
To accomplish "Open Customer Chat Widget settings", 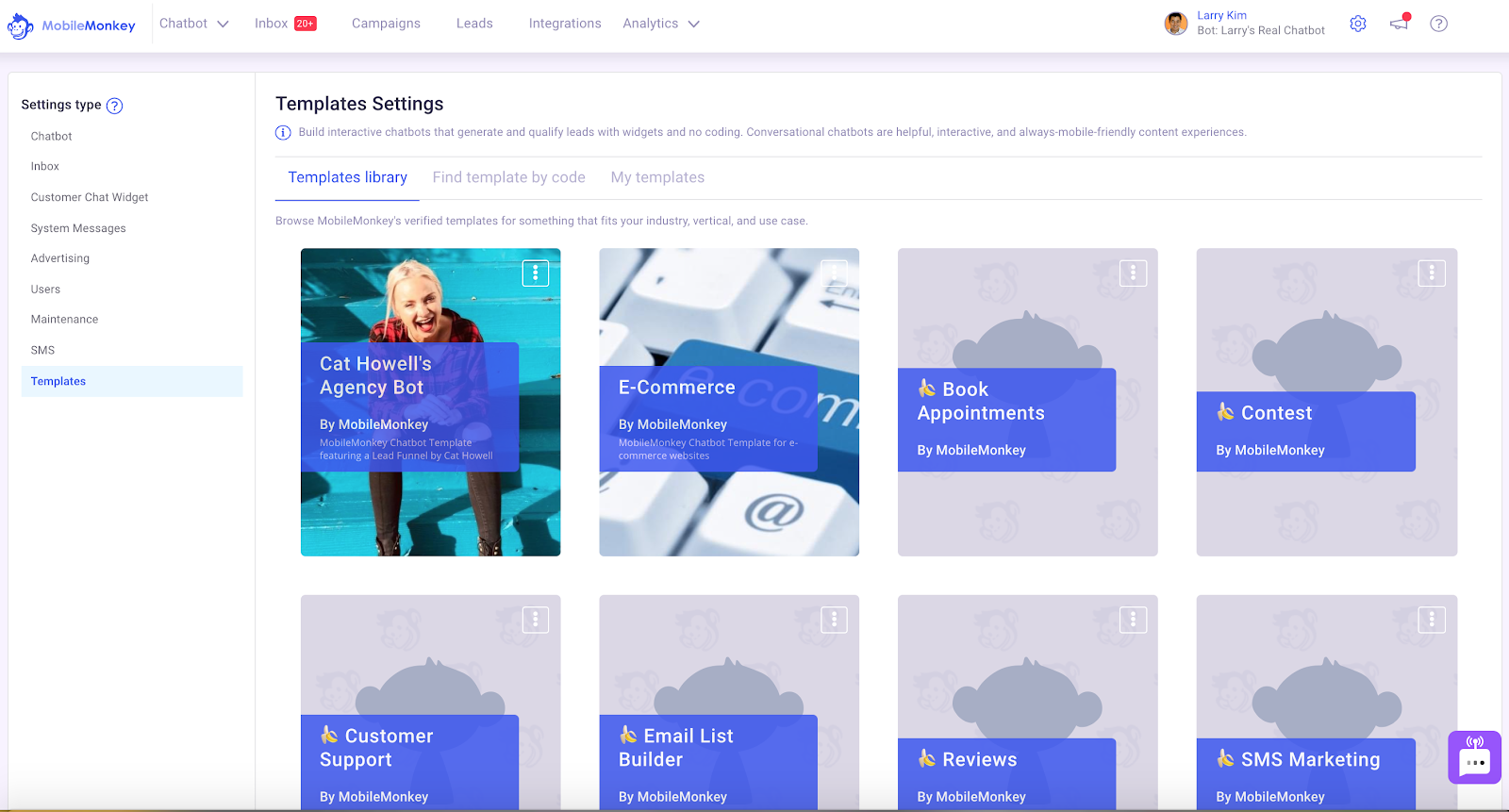I will pyautogui.click(x=90, y=198).
